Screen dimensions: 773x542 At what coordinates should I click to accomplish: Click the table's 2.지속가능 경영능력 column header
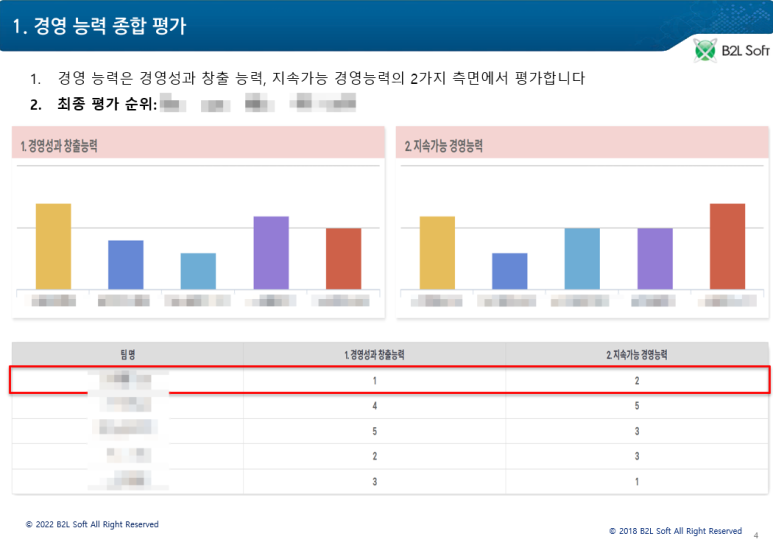637,354
